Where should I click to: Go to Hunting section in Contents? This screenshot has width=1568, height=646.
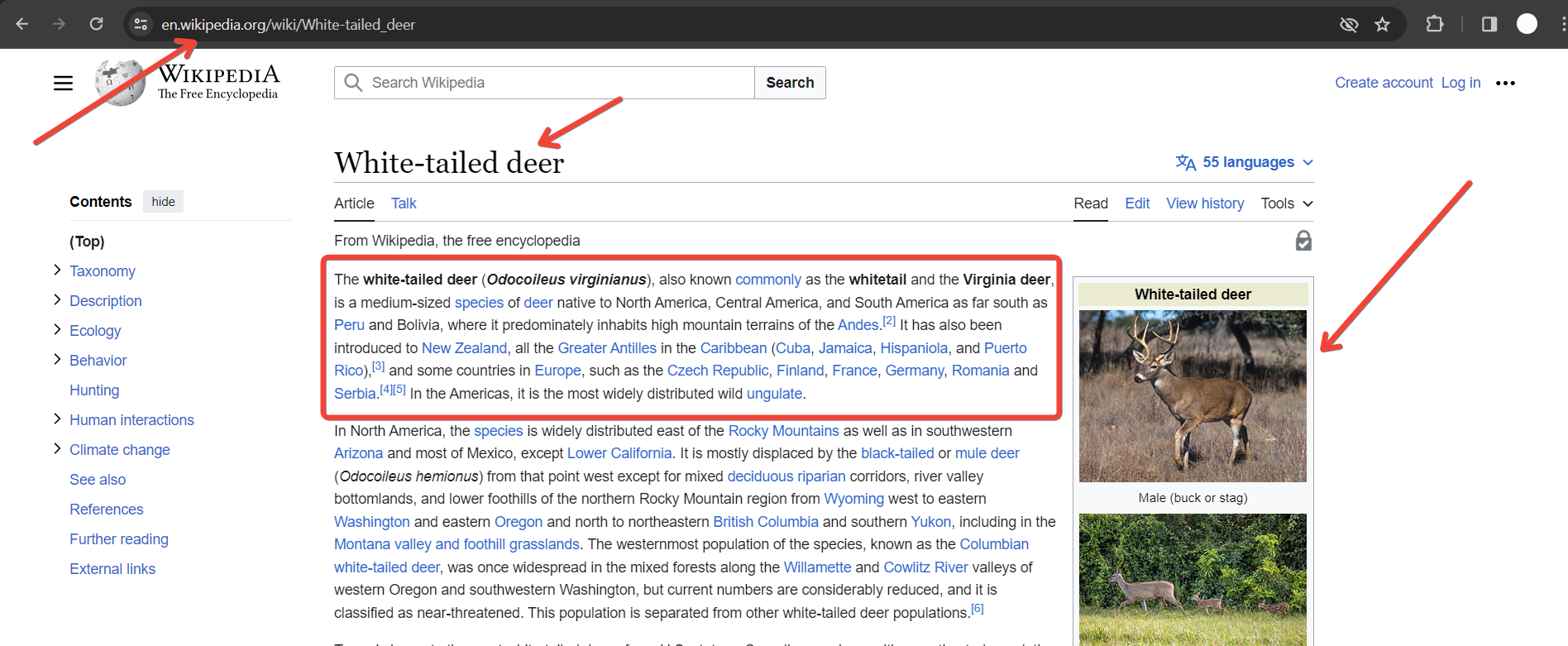pos(94,390)
